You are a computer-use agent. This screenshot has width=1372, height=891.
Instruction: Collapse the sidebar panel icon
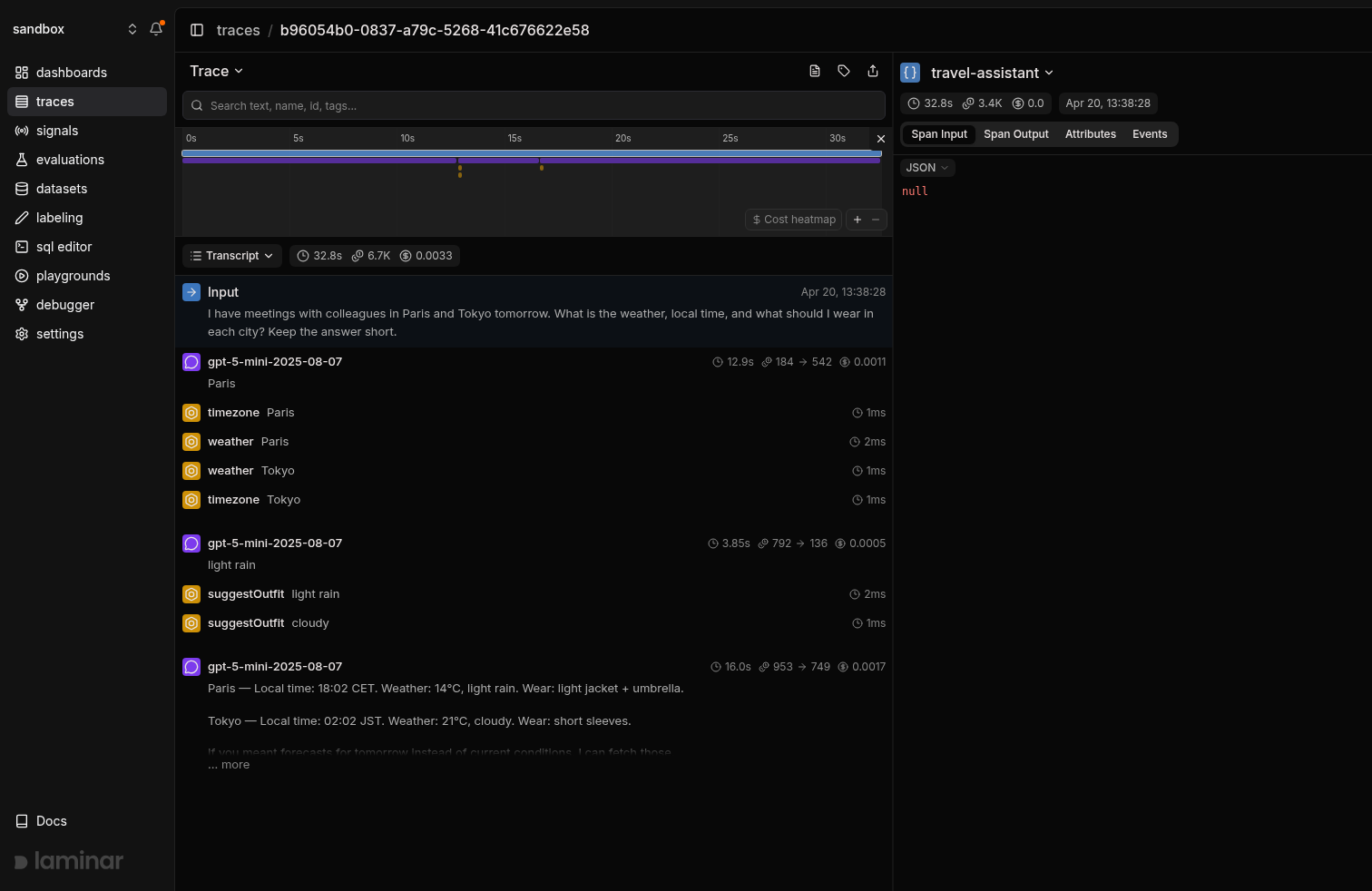[x=197, y=30]
